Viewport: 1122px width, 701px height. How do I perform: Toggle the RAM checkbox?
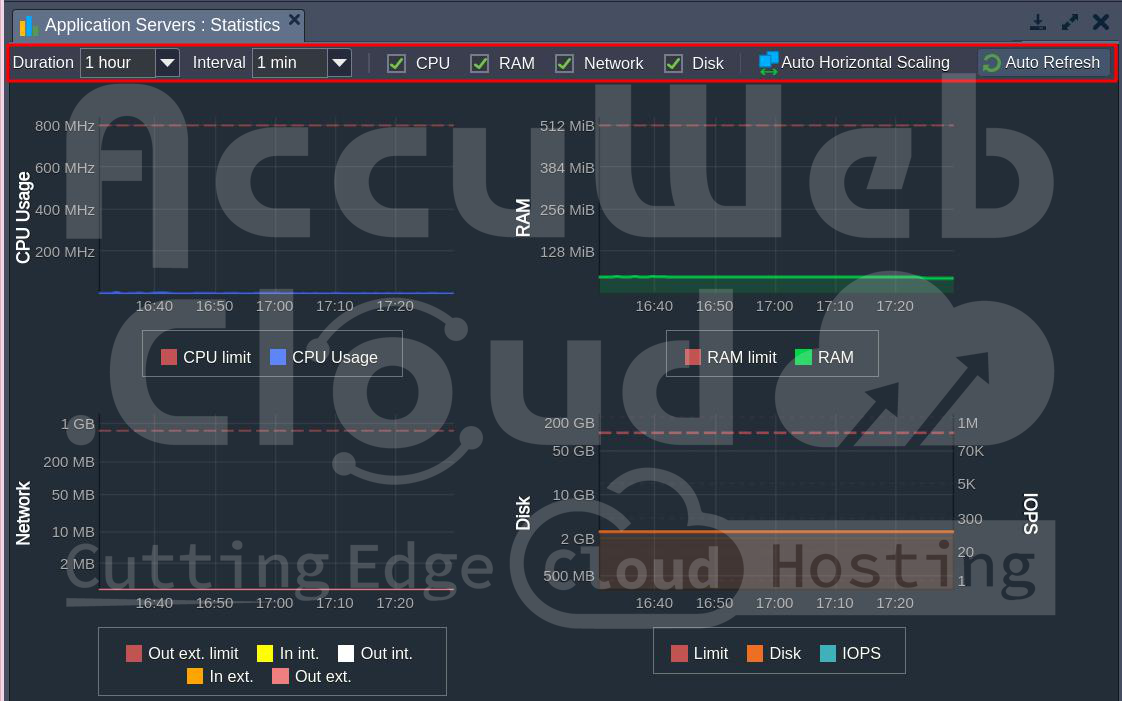click(480, 63)
